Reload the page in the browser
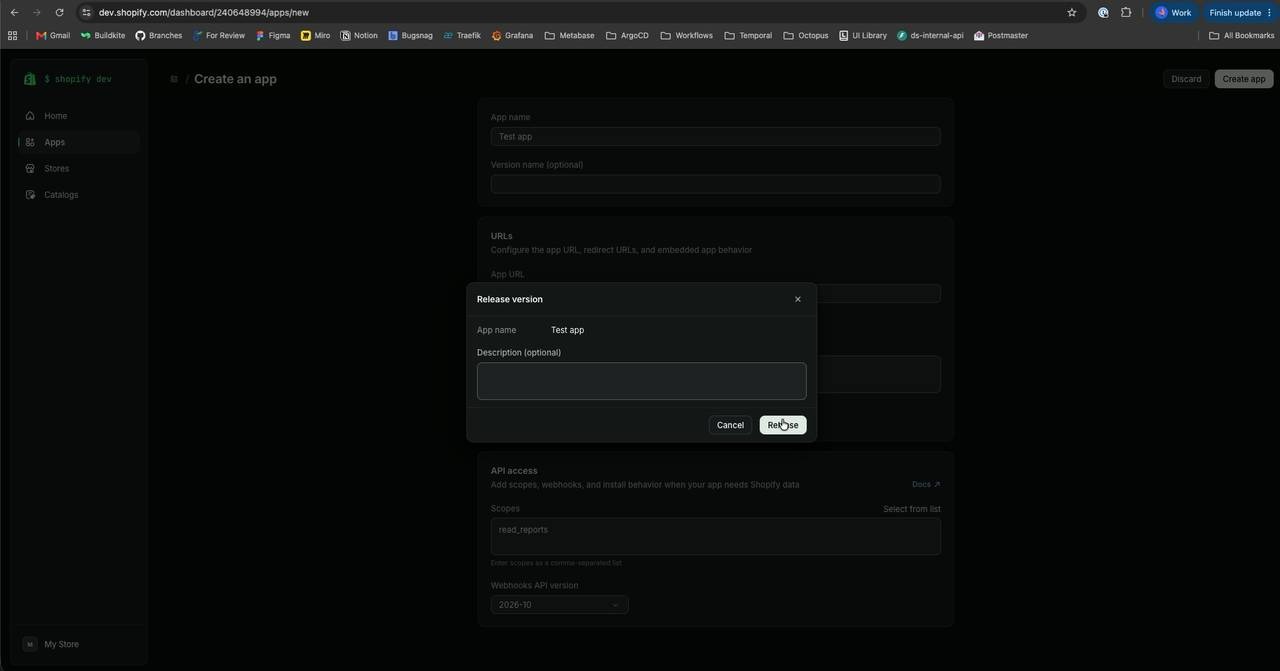This screenshot has height=671, width=1280. 59,13
